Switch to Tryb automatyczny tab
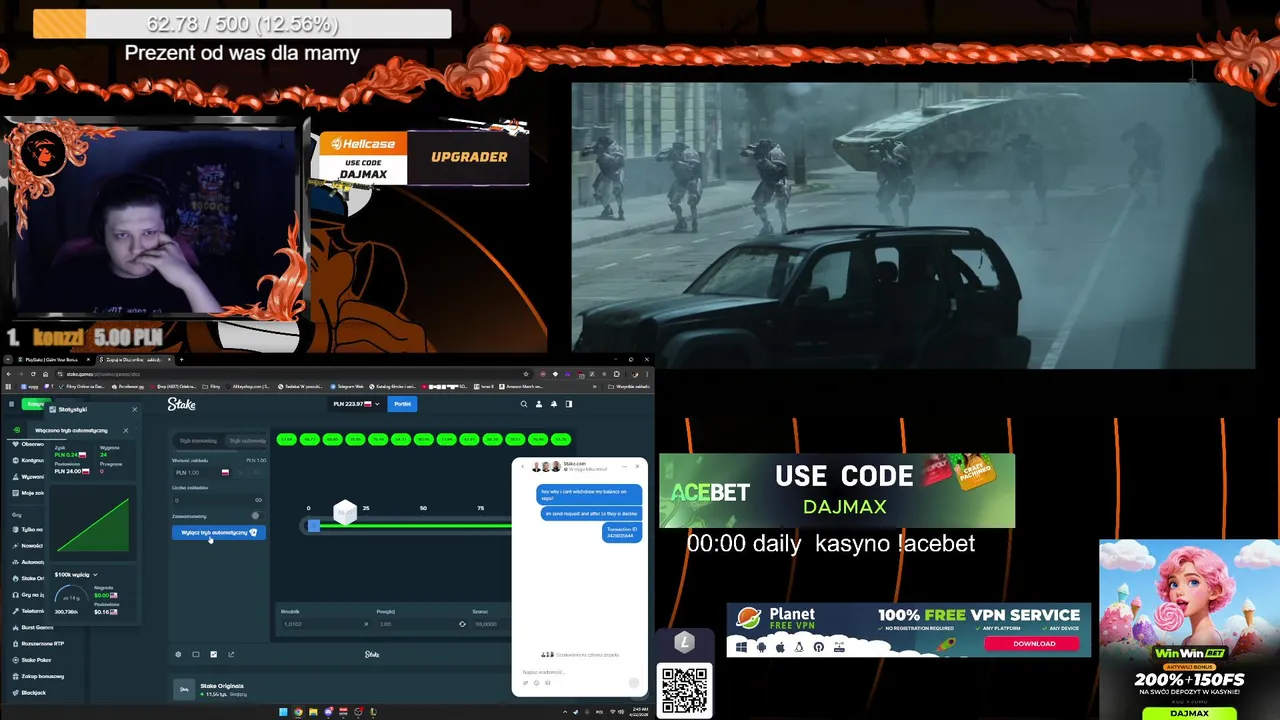 pos(247,441)
